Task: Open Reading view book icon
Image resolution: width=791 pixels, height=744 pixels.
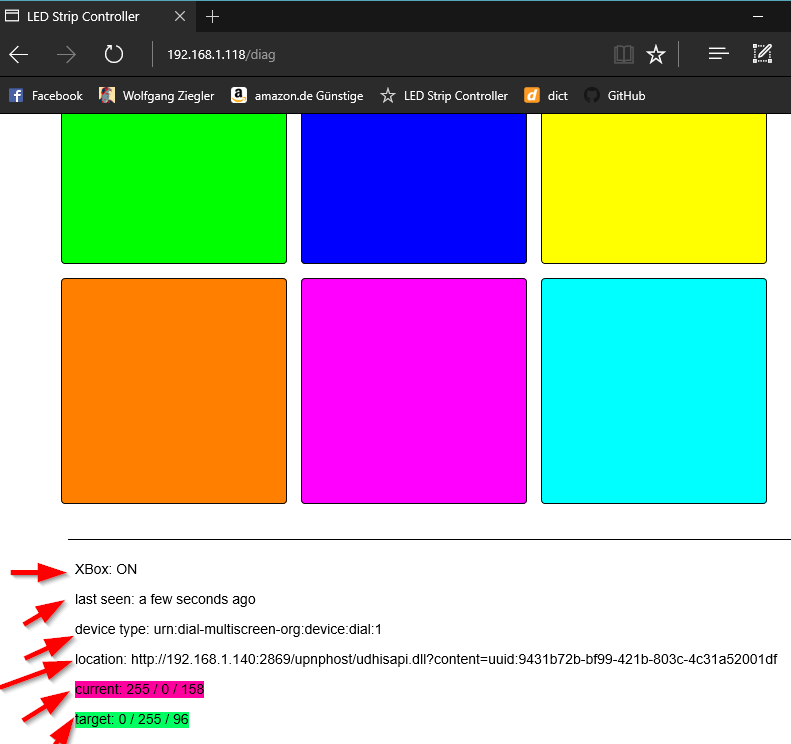Action: (624, 55)
